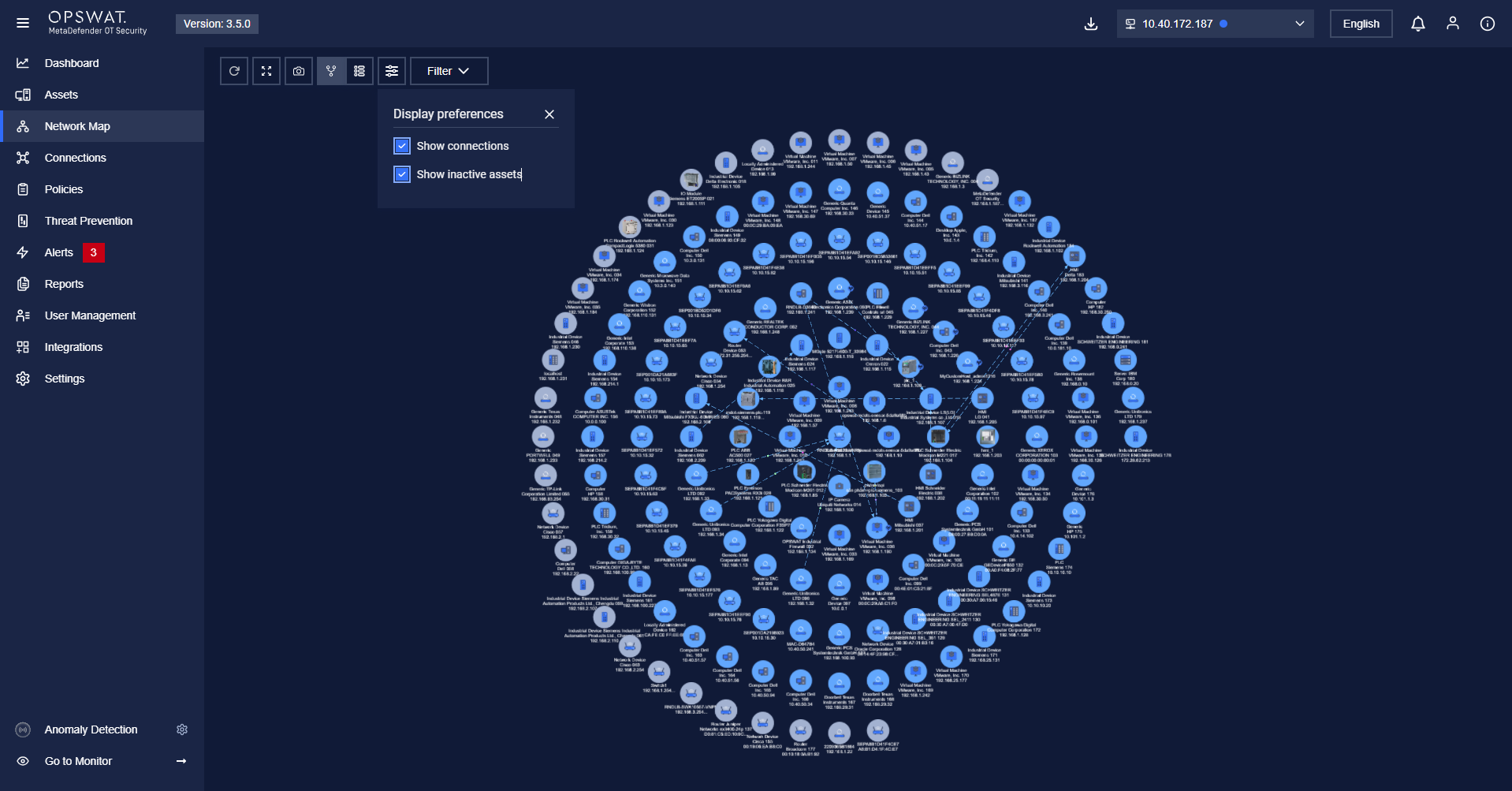This screenshot has width=1512, height=791.
Task: Click the refresh network map icon
Action: point(234,71)
